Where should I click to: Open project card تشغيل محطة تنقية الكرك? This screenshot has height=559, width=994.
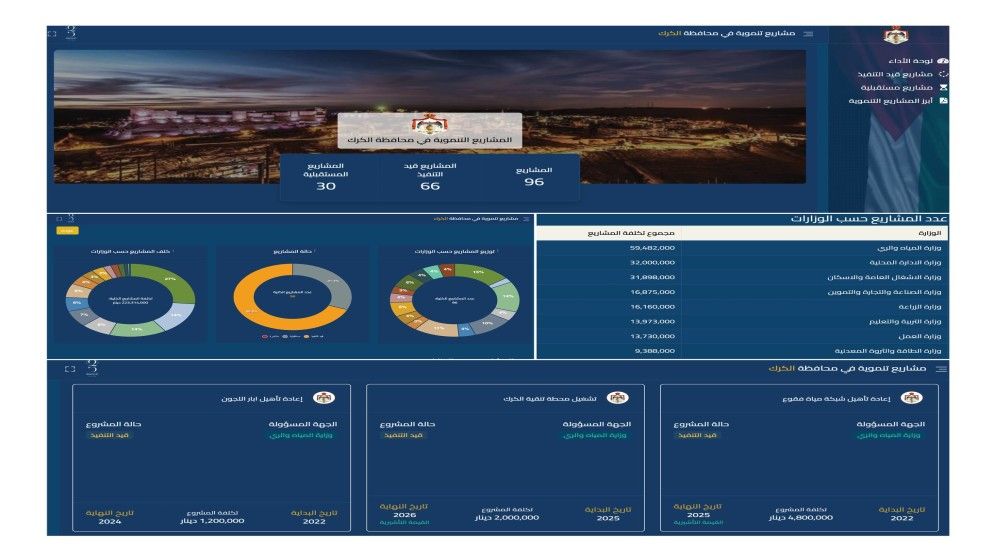click(x=505, y=458)
